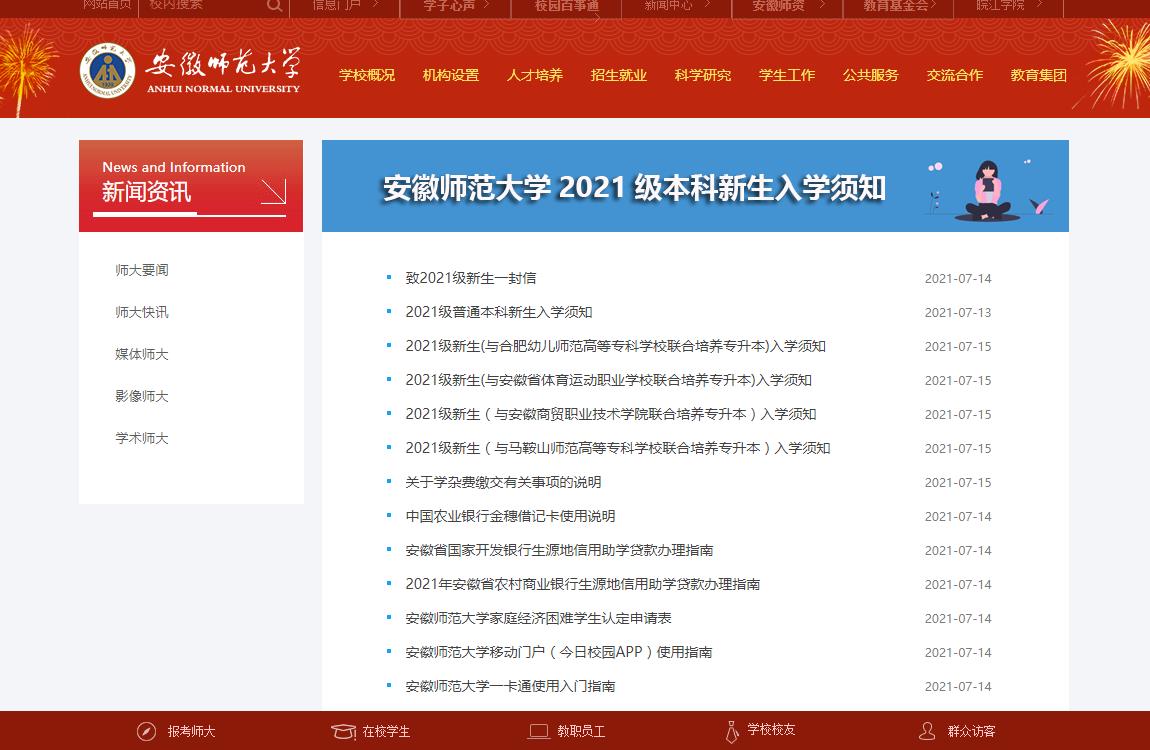
Task: Click the graduation cap icon for 在校学生
Action: coord(344,731)
